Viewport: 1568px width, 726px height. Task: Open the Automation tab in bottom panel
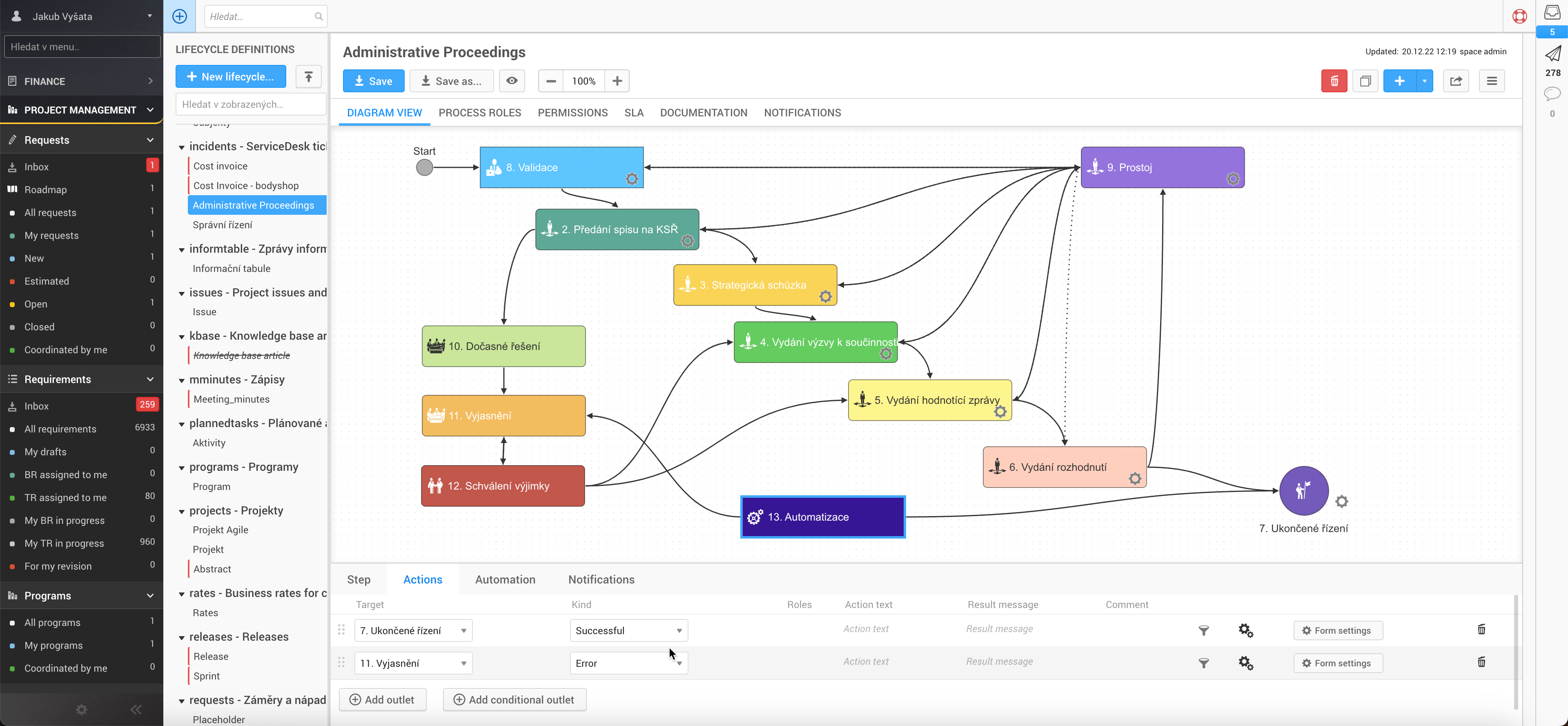pos(505,579)
